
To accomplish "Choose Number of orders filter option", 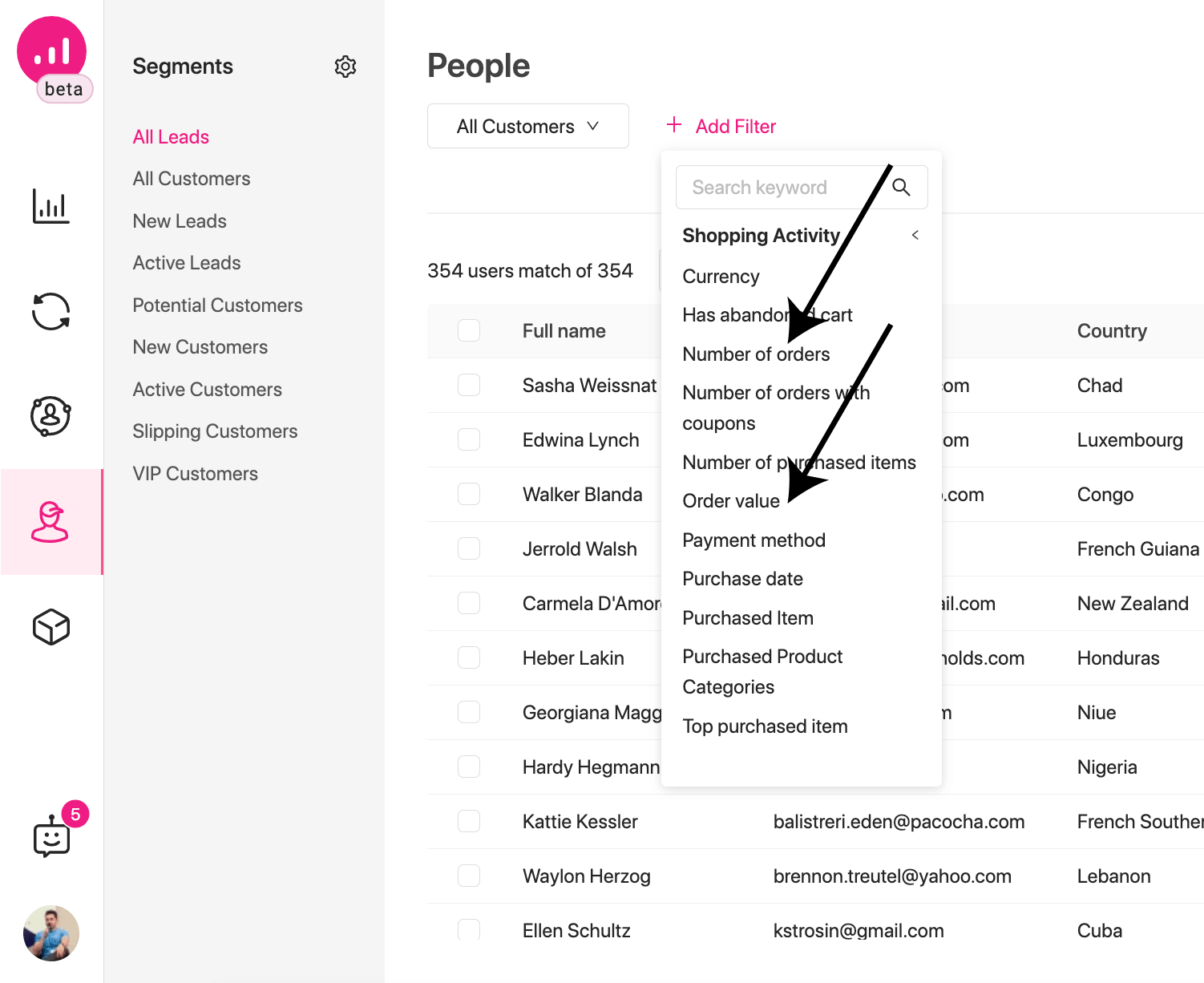I will 756,354.
